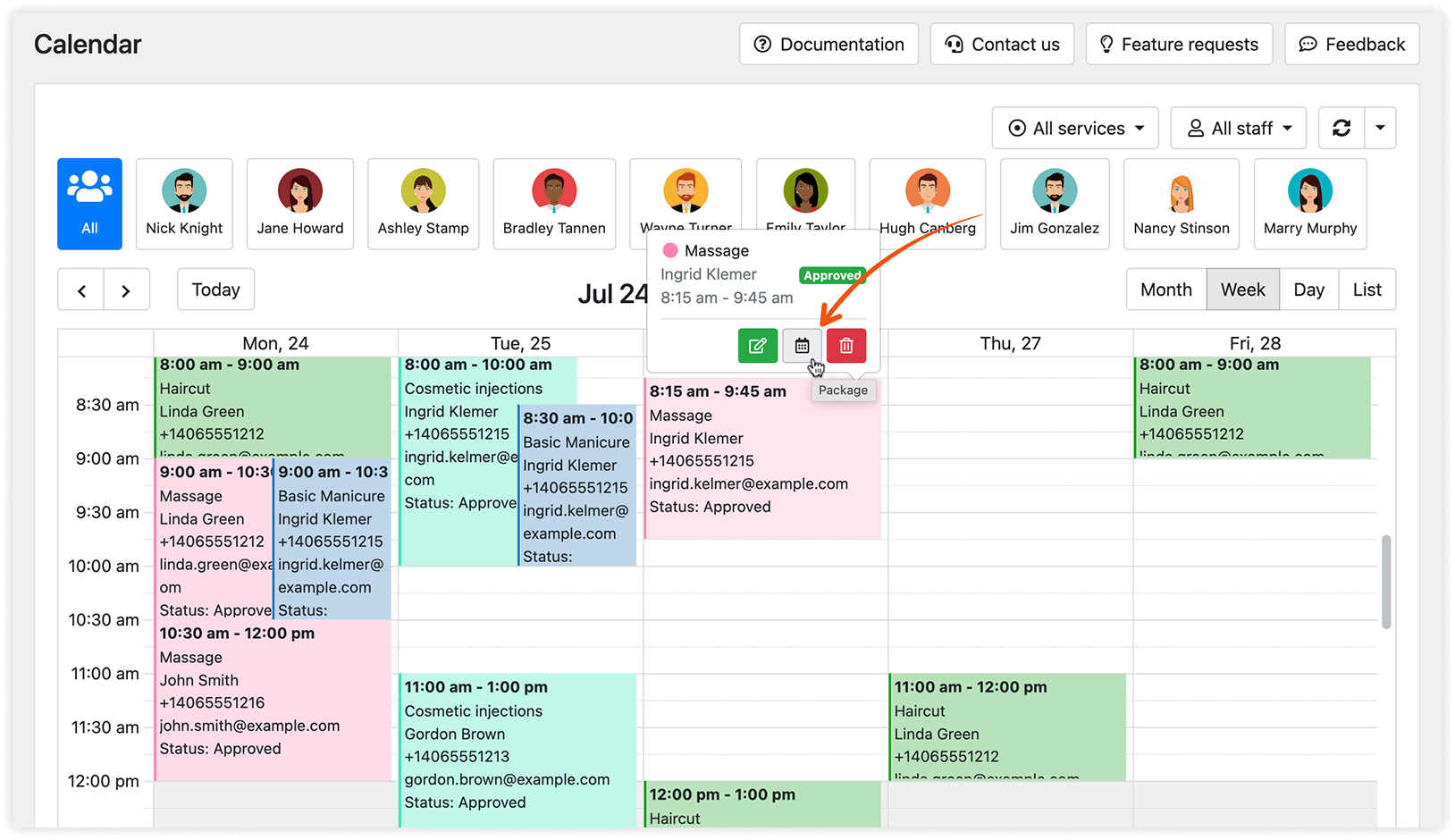Screen dimensions: 1455x840
Task: Switch to Day view
Action: pos(1308,290)
